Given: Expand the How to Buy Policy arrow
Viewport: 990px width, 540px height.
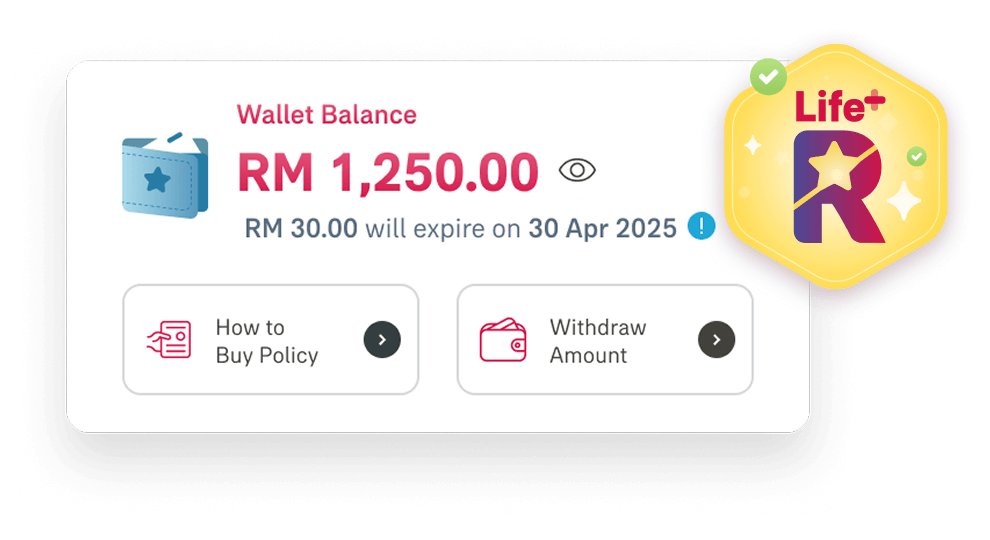Looking at the screenshot, I should [x=382, y=340].
